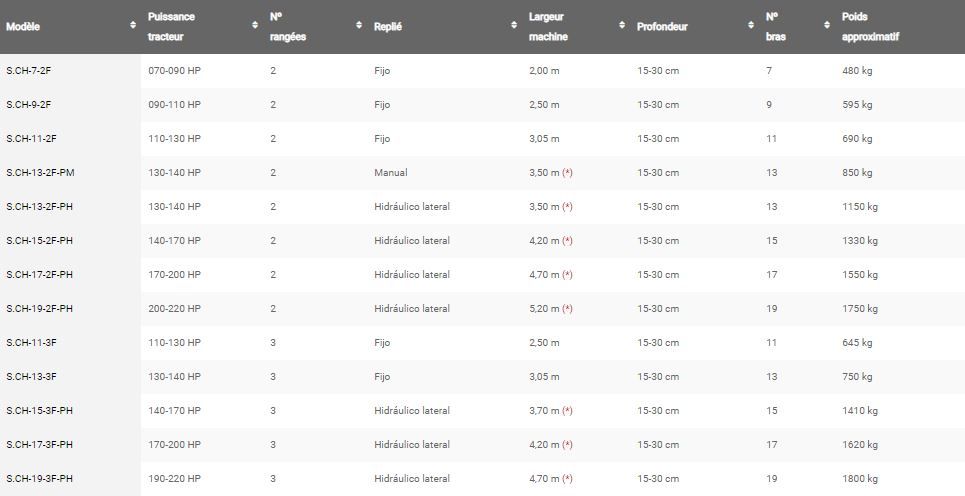Click model name S.CH-13-2F-PM
Screen dimensions: 965x496
[40, 173]
